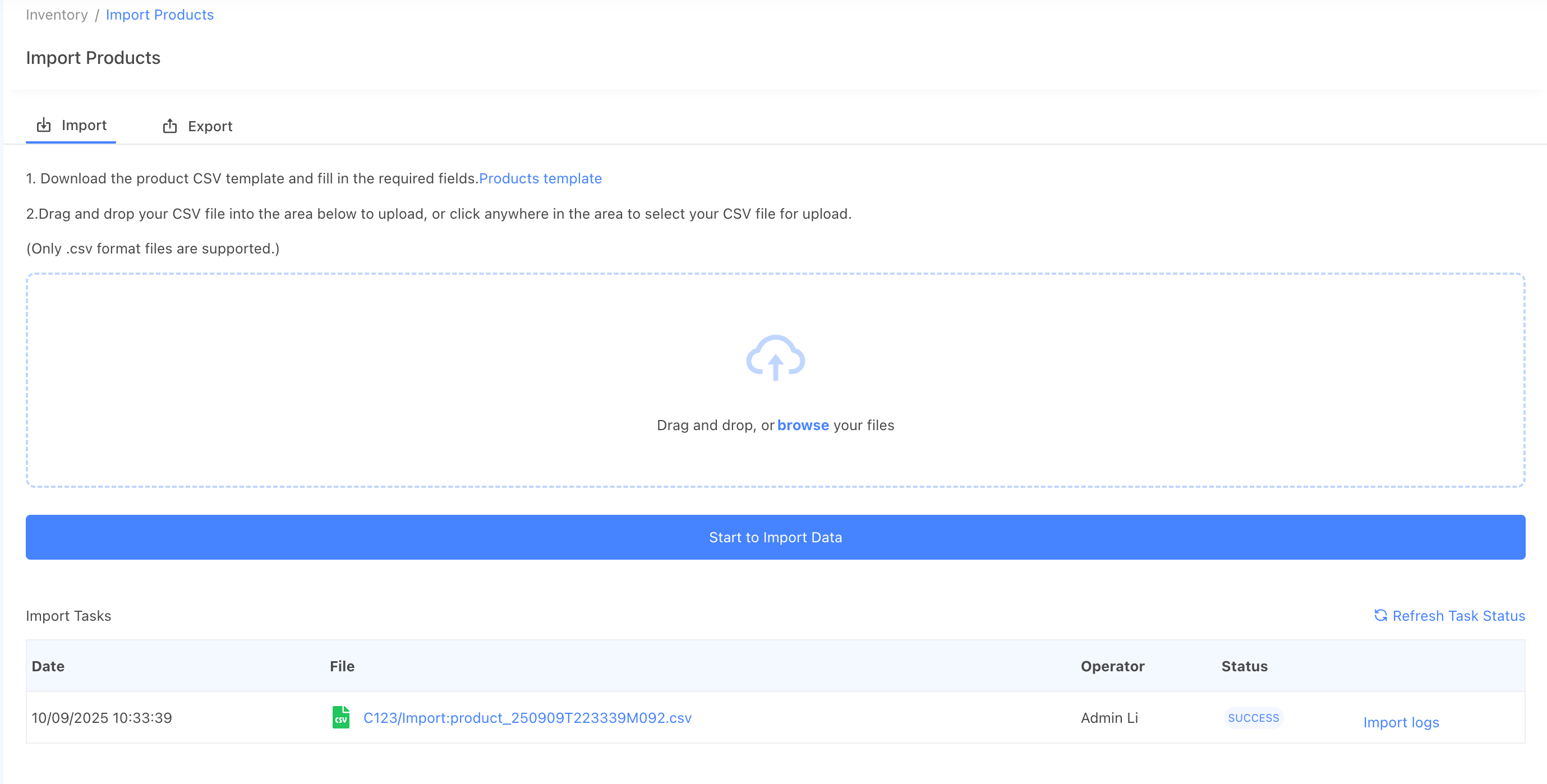
Task: Click the refresh arrows icon
Action: point(1380,615)
